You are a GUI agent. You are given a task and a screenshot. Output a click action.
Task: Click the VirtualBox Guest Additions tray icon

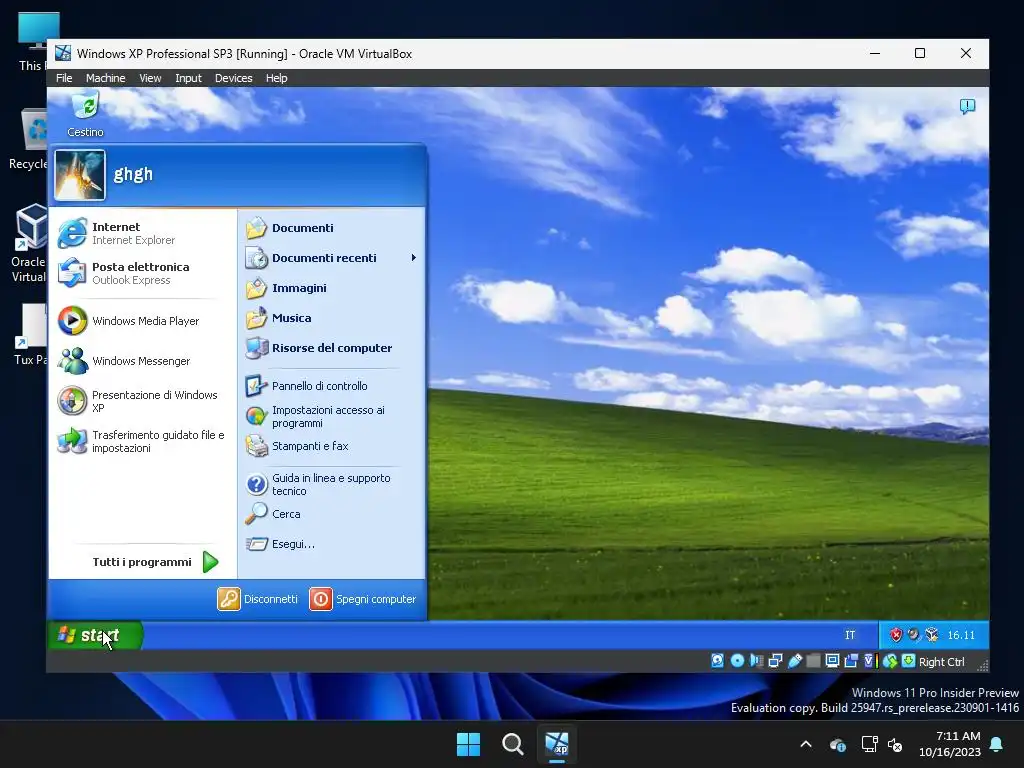click(932, 634)
